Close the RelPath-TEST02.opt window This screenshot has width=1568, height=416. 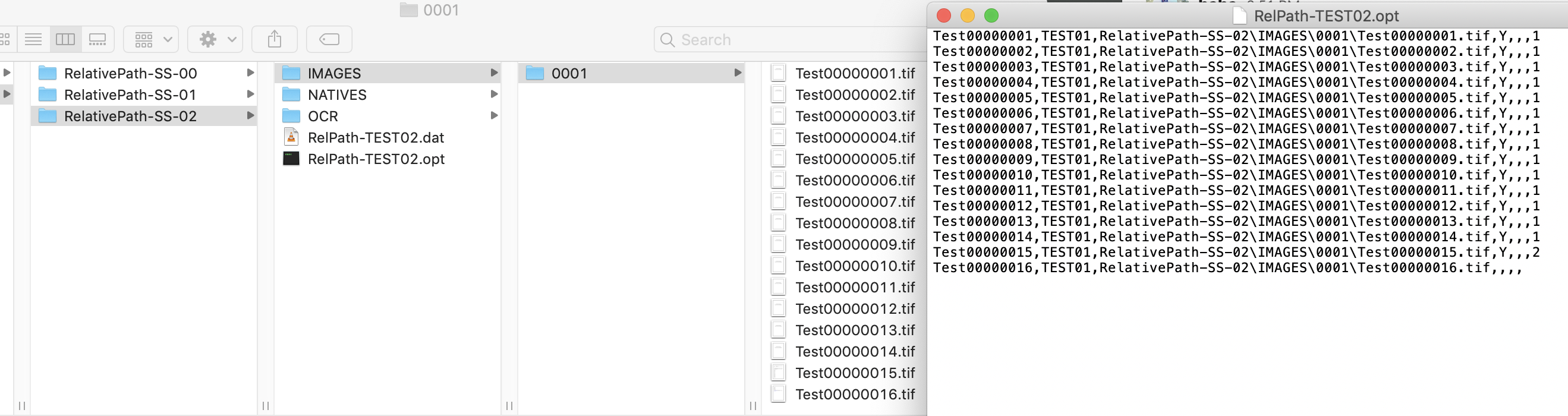(943, 16)
